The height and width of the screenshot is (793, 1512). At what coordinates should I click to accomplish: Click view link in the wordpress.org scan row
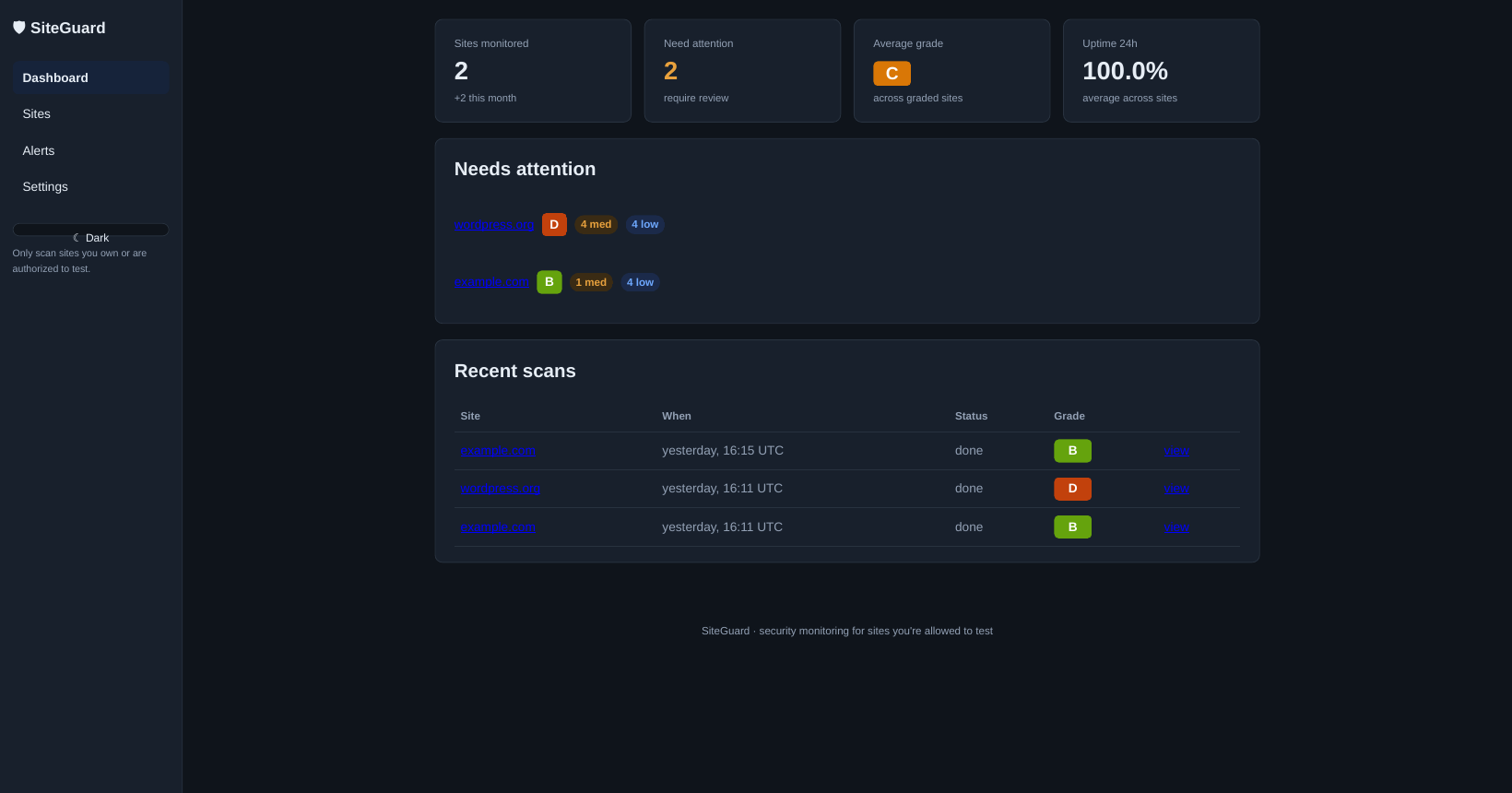click(1176, 489)
